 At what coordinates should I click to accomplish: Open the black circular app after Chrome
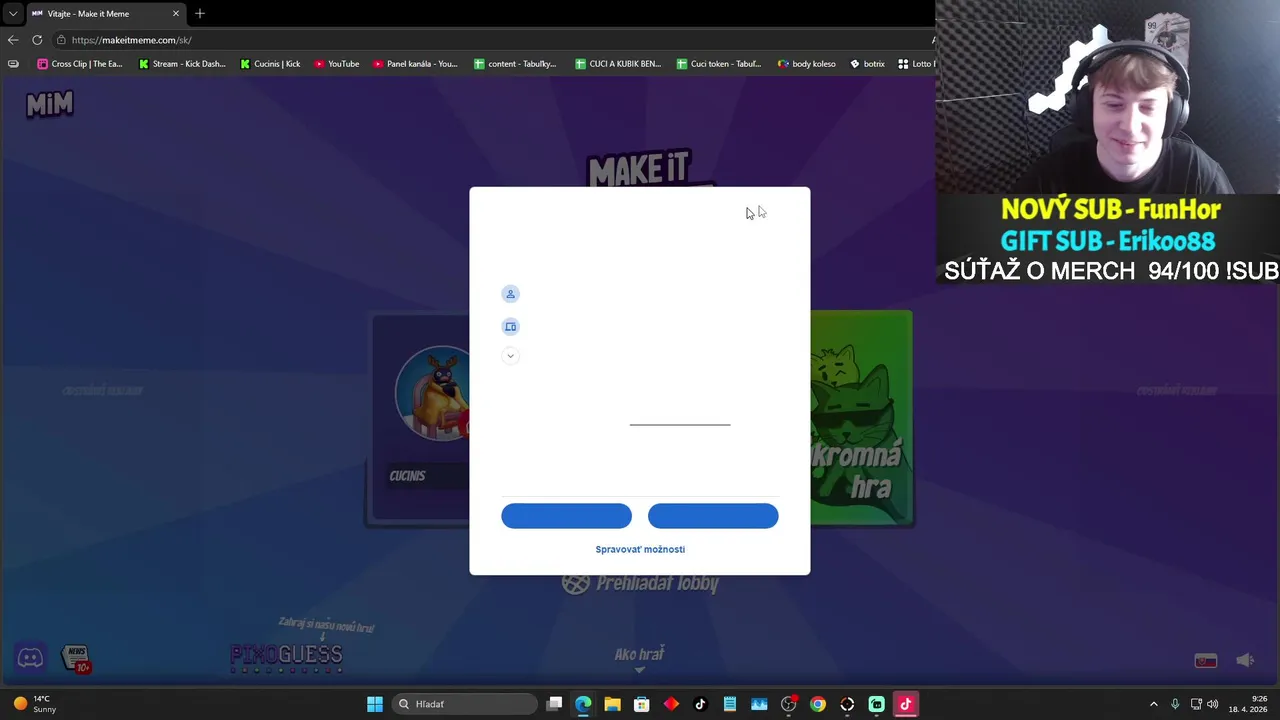(x=847, y=704)
